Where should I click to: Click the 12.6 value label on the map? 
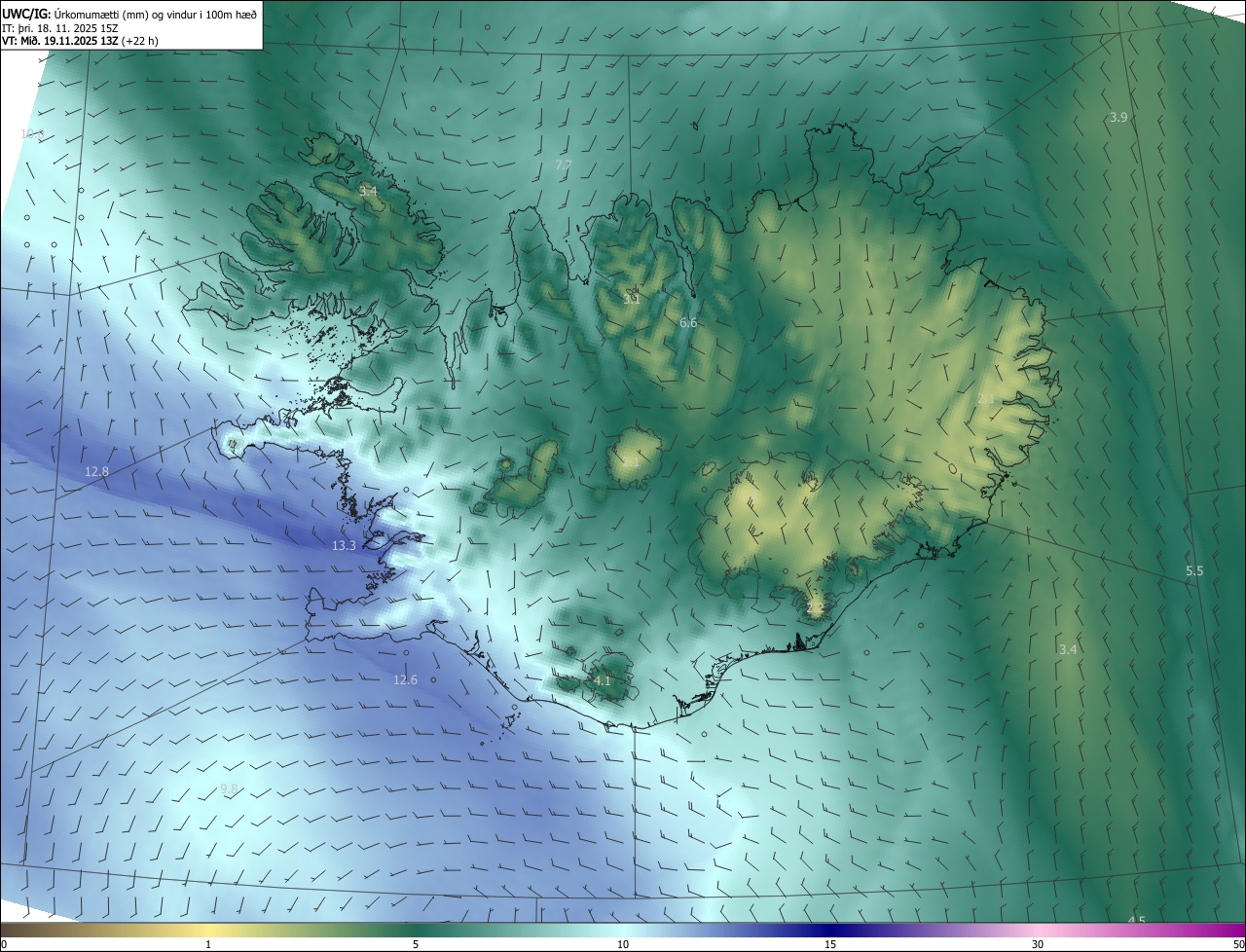405,679
